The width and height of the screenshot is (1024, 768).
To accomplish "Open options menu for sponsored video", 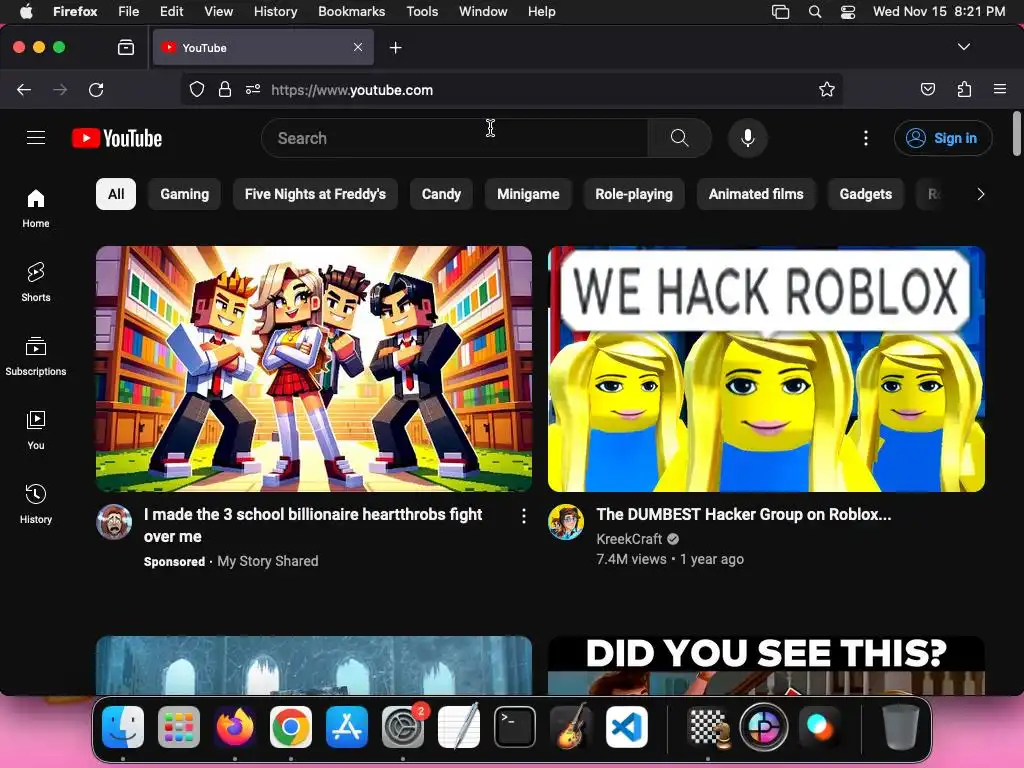I will [x=524, y=517].
